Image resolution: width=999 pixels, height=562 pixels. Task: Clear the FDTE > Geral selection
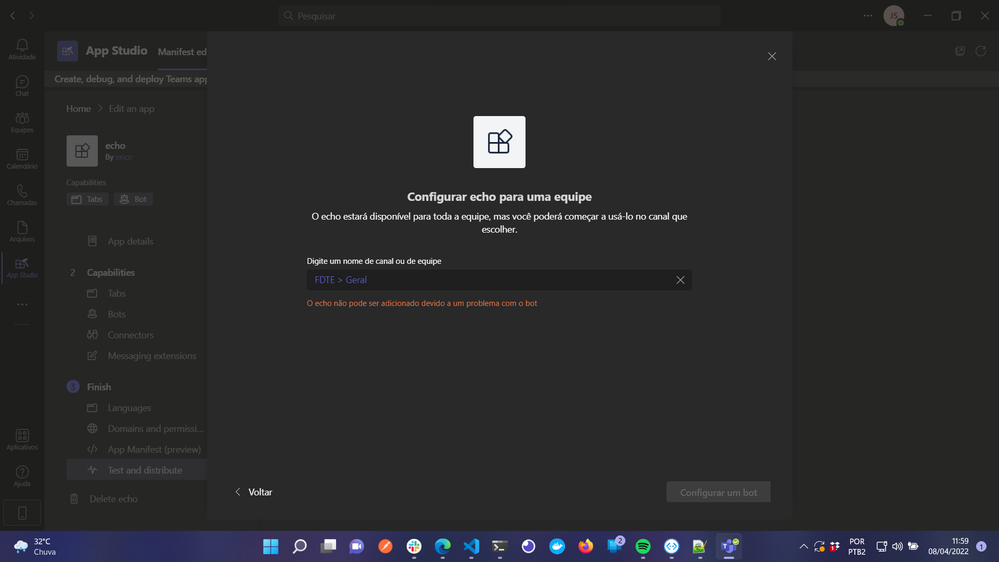point(680,280)
